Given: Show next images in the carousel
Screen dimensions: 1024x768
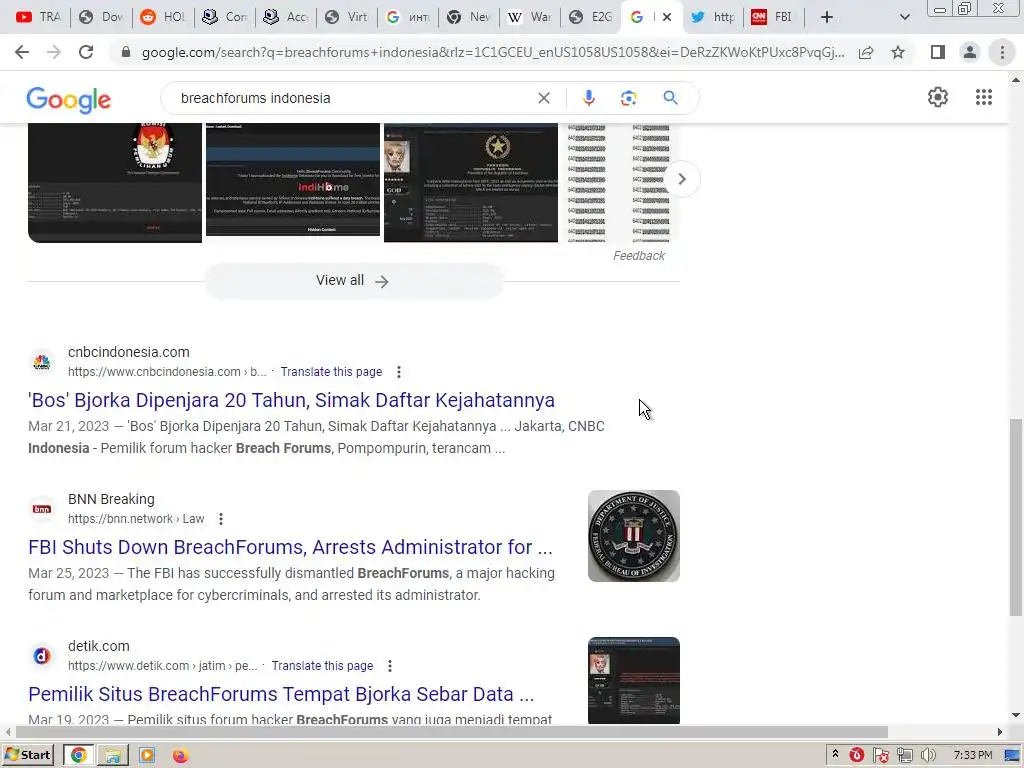Looking at the screenshot, I should click(x=681, y=179).
